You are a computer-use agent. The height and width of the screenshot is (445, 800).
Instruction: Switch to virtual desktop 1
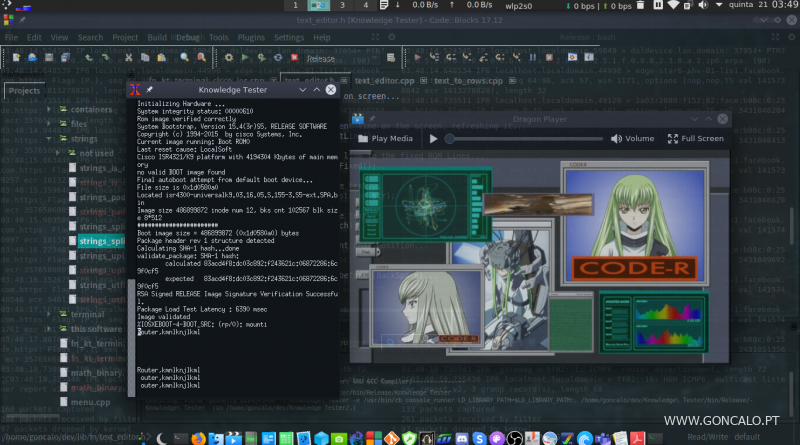point(295,5)
